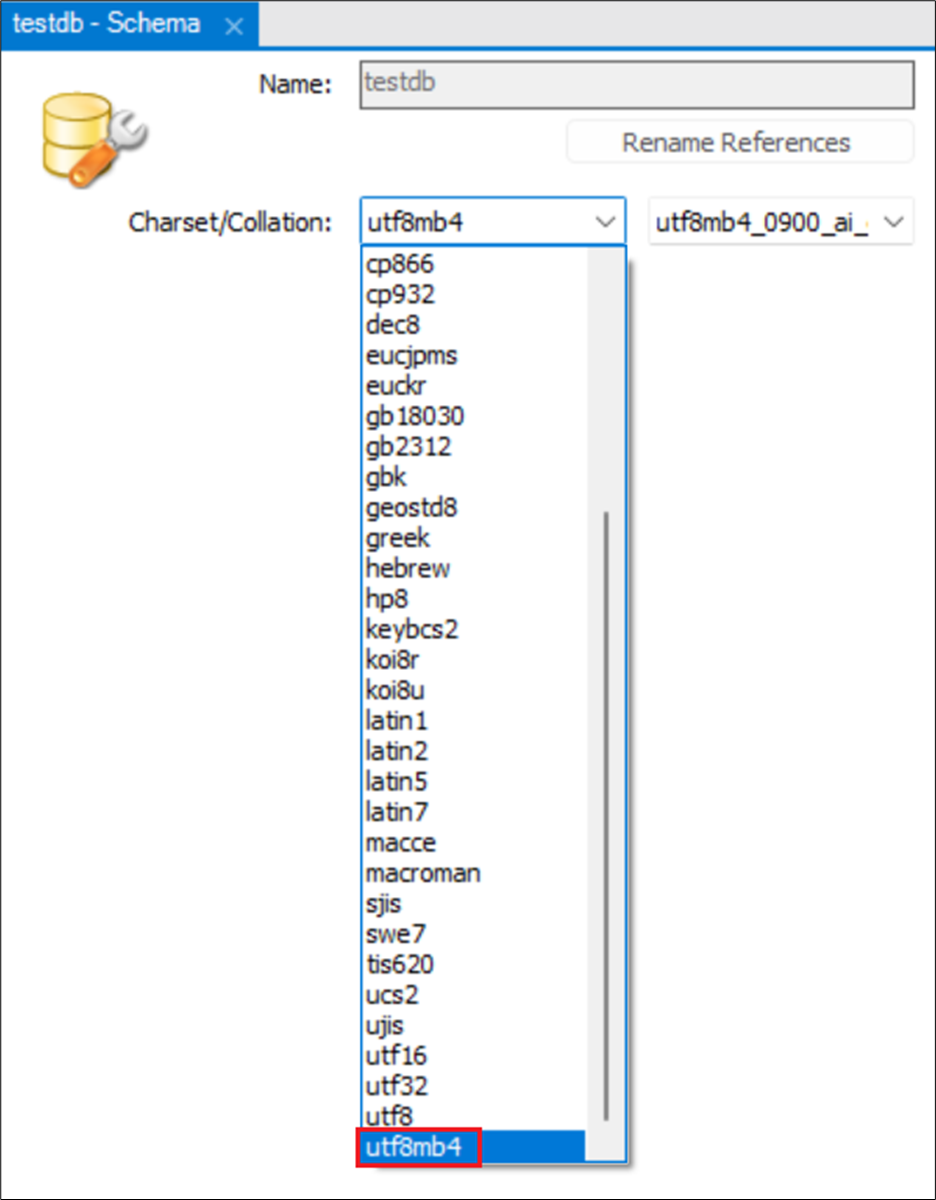Select dec8 from the charset list
The height and width of the screenshot is (1200, 936).
coord(472,325)
